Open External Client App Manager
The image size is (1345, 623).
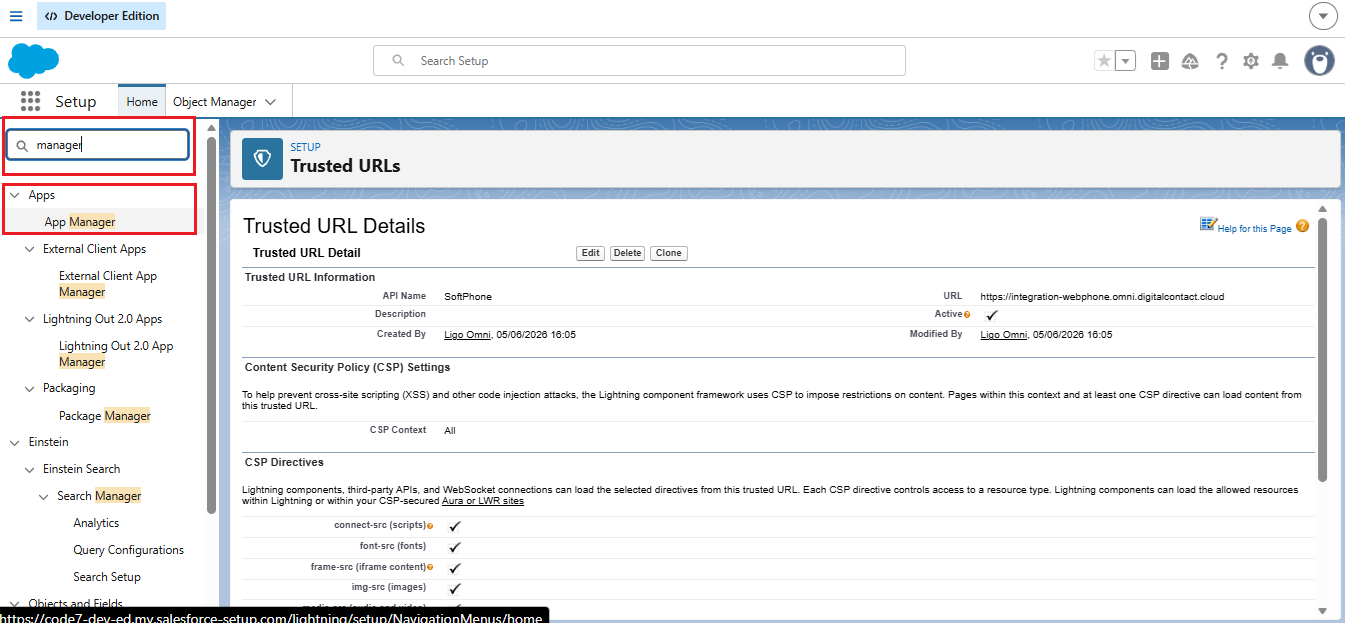tap(108, 284)
